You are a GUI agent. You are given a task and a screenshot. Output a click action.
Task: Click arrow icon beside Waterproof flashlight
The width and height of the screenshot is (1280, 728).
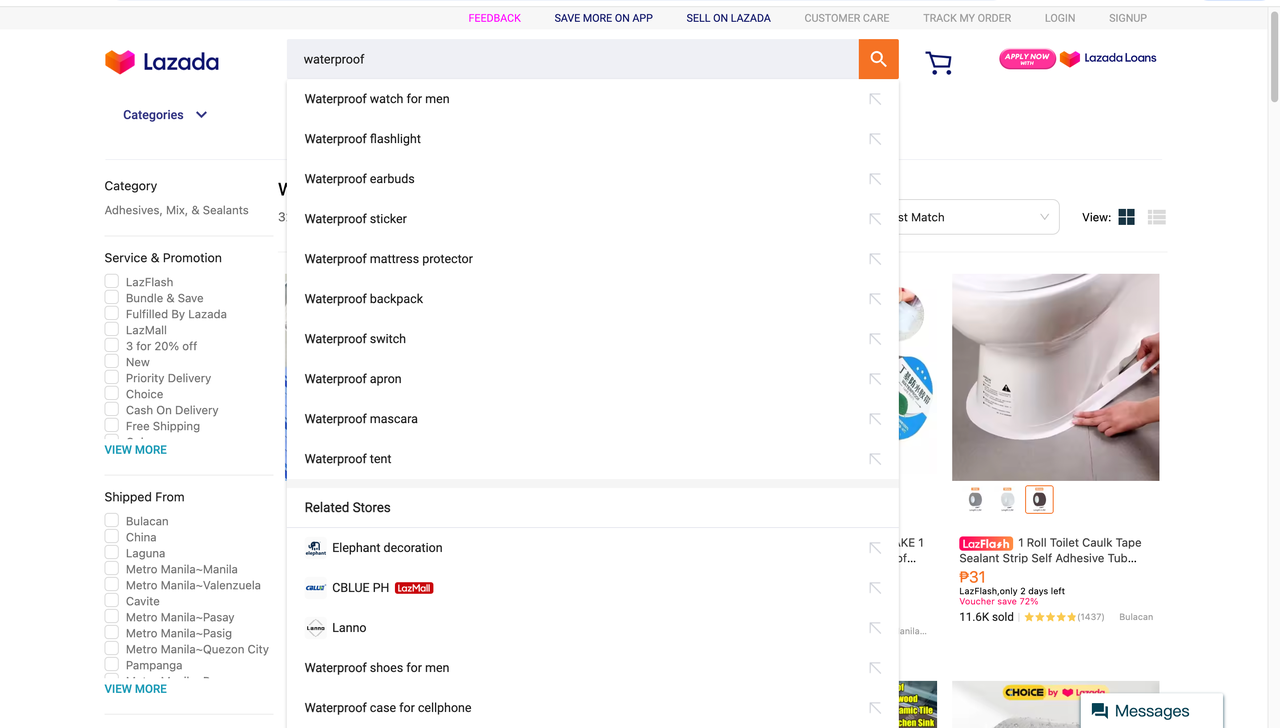875,139
